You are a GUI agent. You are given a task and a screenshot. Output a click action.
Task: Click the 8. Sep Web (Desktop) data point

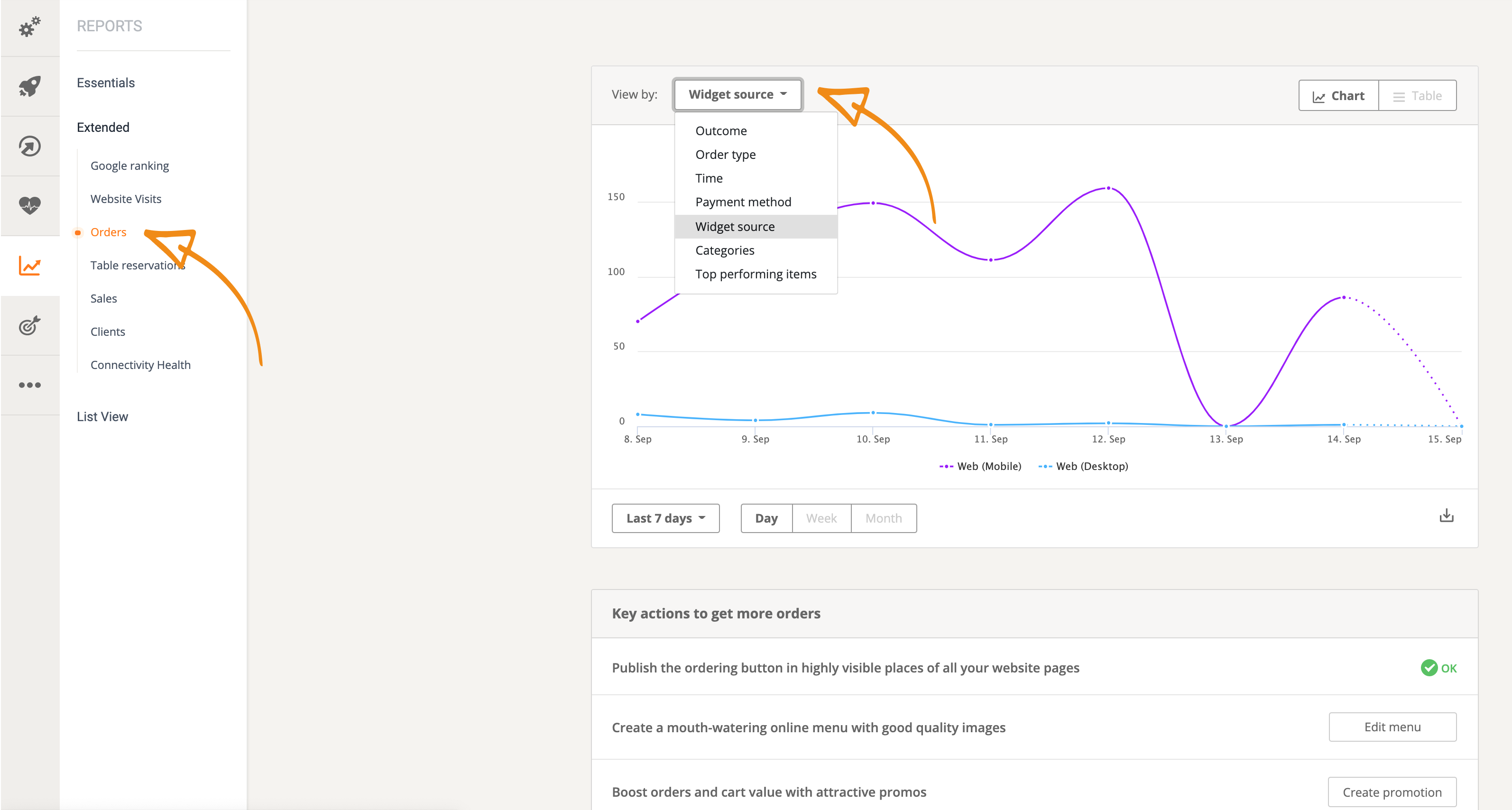(637, 414)
